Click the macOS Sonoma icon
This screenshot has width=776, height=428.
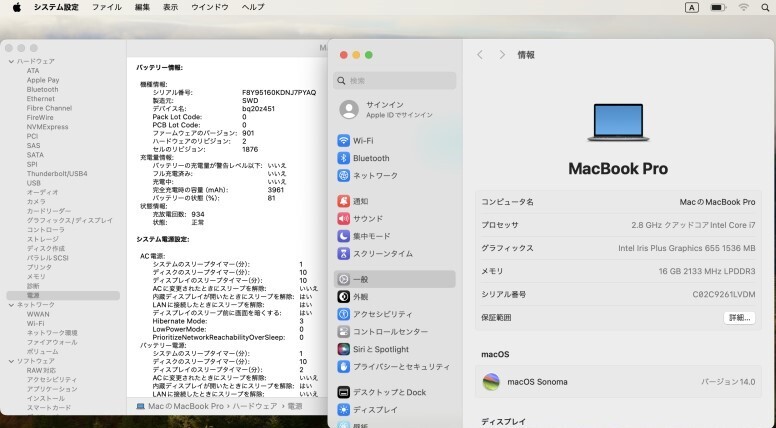491,382
